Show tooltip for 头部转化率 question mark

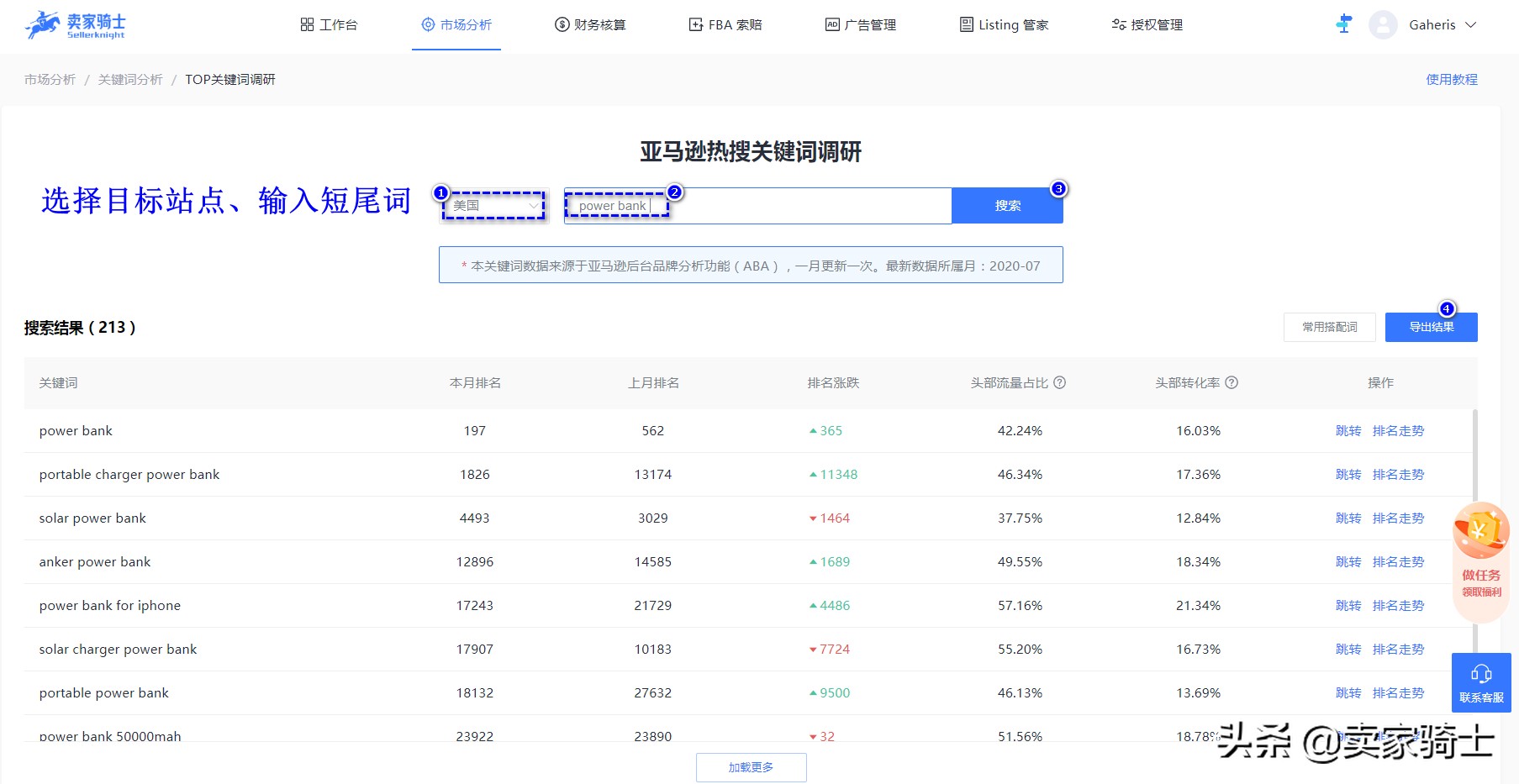pyautogui.click(x=1232, y=382)
